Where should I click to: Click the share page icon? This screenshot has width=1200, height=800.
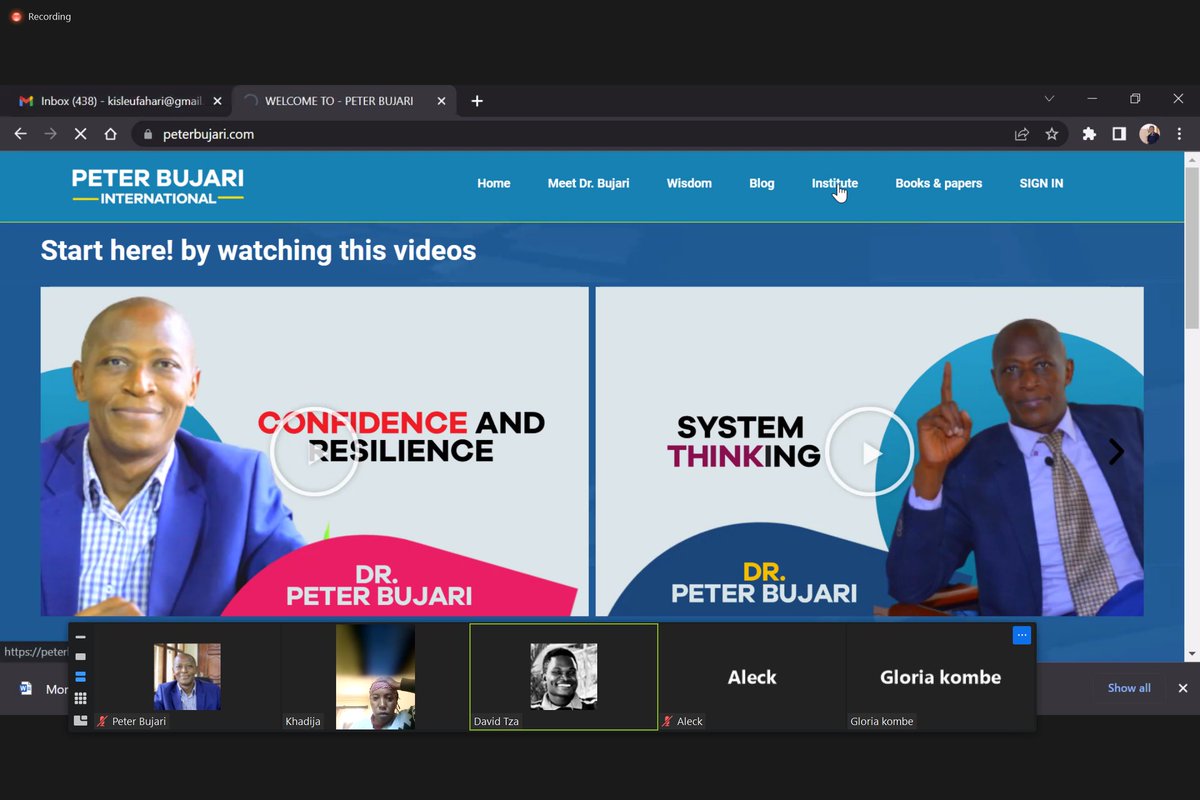(1021, 134)
